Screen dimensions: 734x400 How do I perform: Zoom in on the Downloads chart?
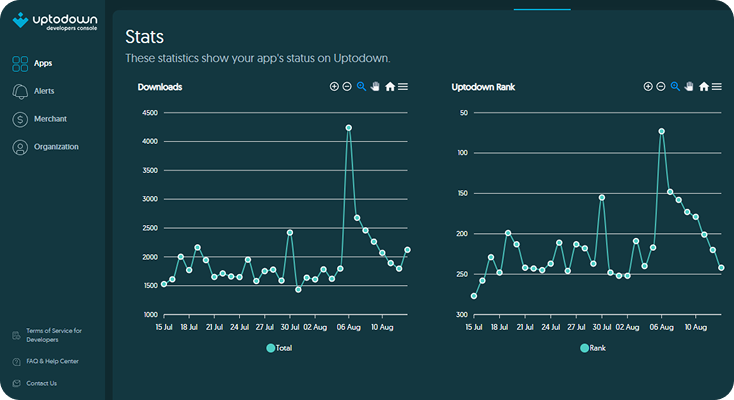(334, 87)
